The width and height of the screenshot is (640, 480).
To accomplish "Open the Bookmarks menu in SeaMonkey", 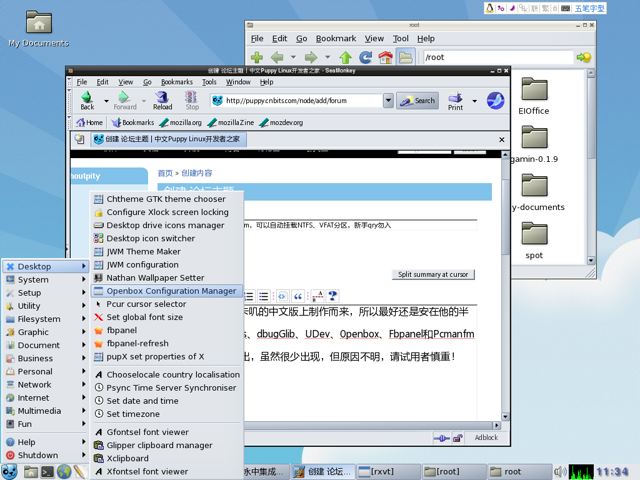I will 176,82.
